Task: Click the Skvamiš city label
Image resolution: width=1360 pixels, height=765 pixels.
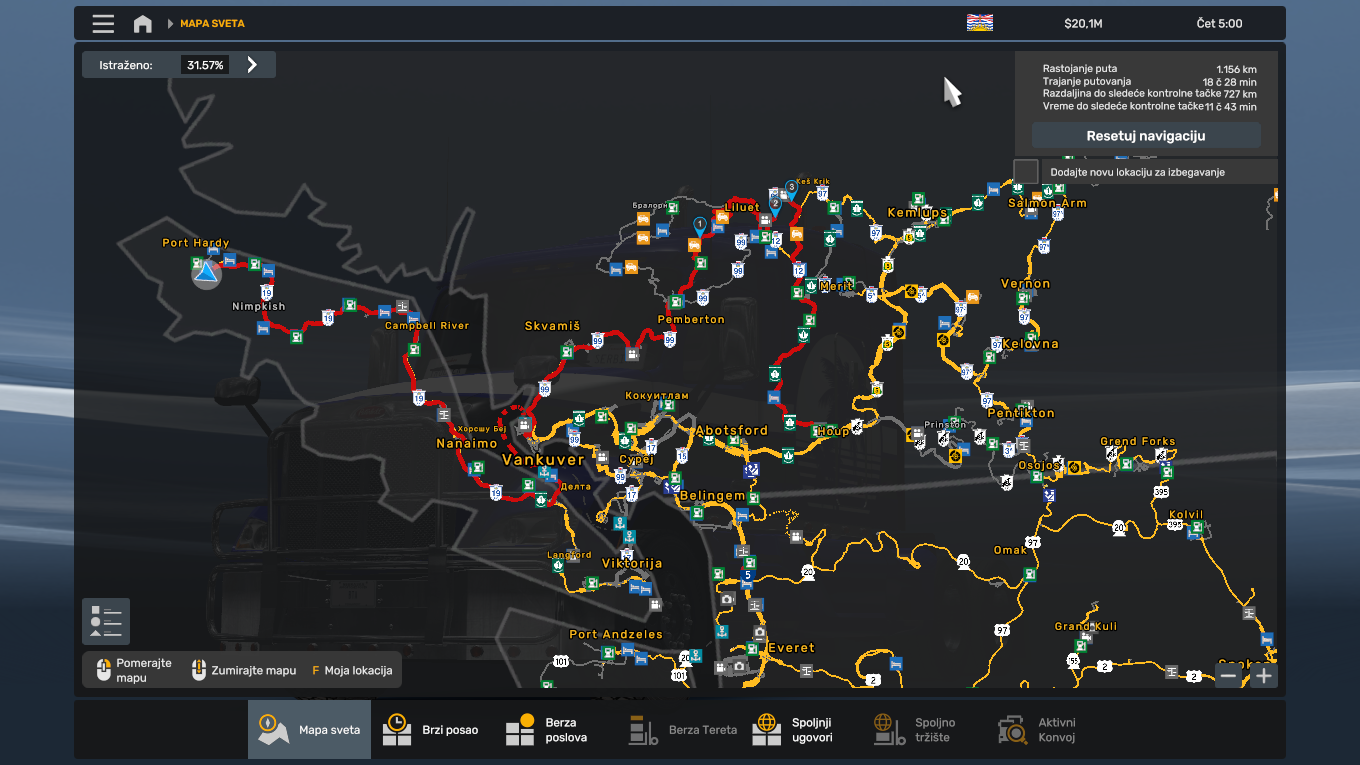Action: [x=552, y=327]
